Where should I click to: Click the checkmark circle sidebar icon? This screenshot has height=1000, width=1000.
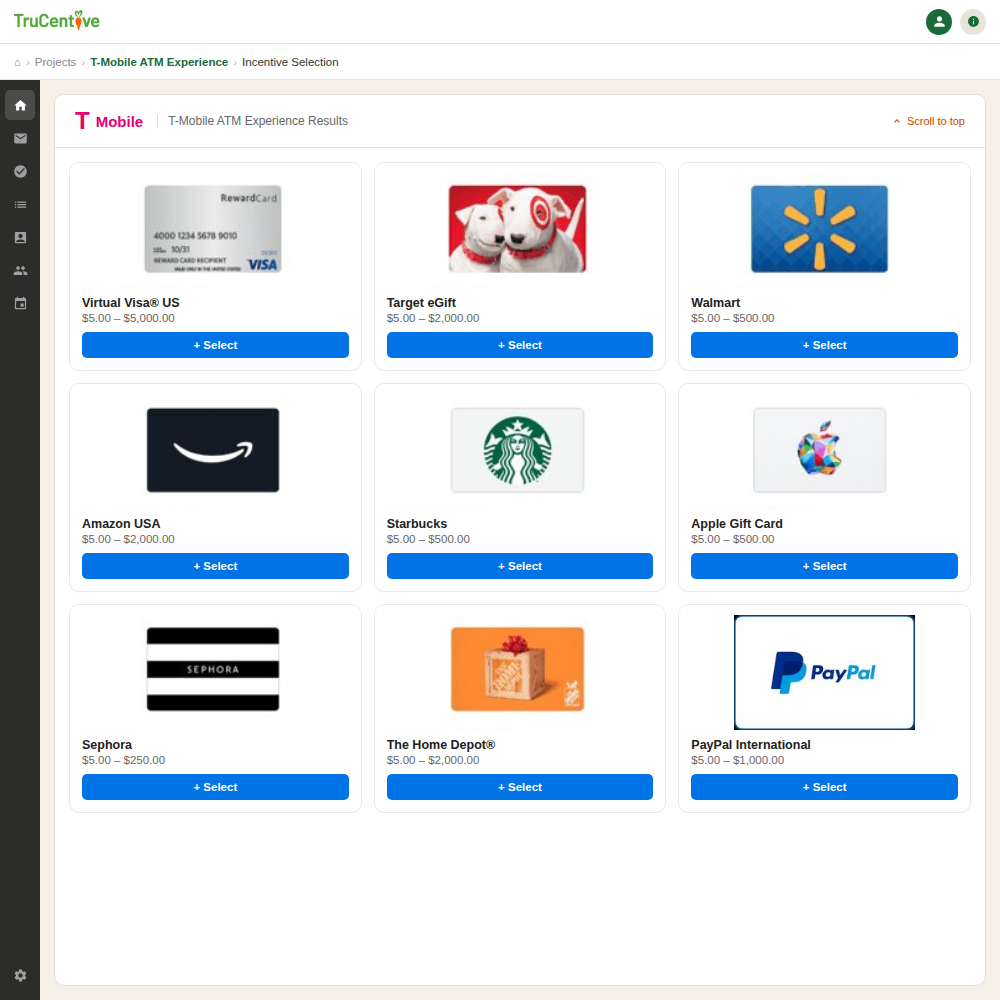coord(20,172)
